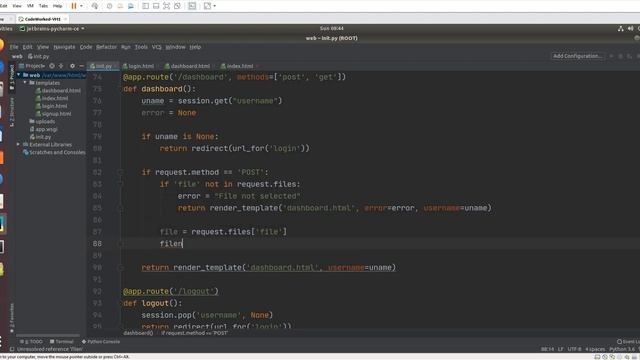Open the volume icon in the Ubuntu top bar
The image size is (640, 360).
click(631, 29)
